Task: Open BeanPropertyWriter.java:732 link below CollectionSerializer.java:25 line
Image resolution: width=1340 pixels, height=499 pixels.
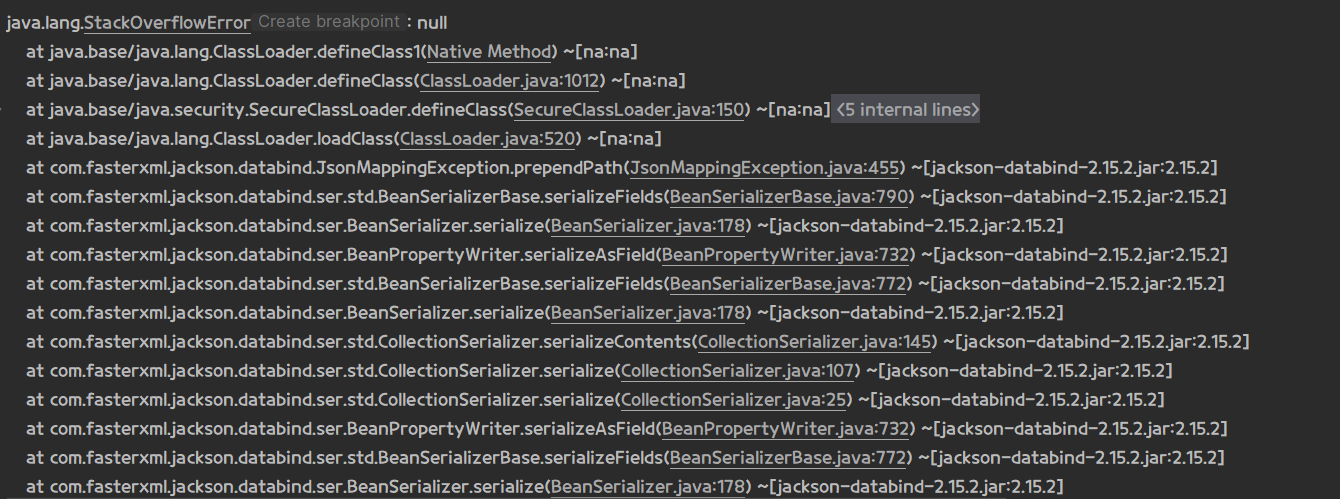Action: 786,429
